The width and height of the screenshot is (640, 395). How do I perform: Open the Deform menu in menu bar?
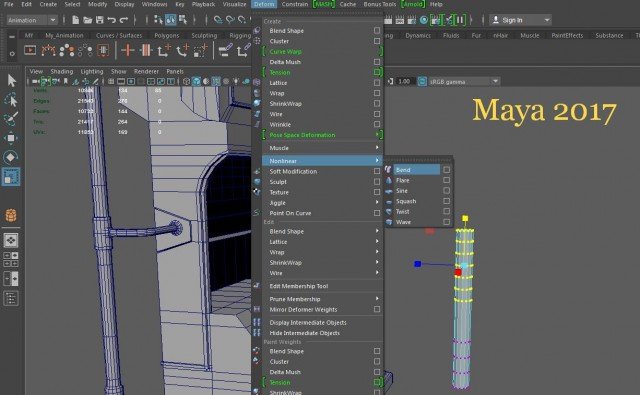(x=264, y=4)
